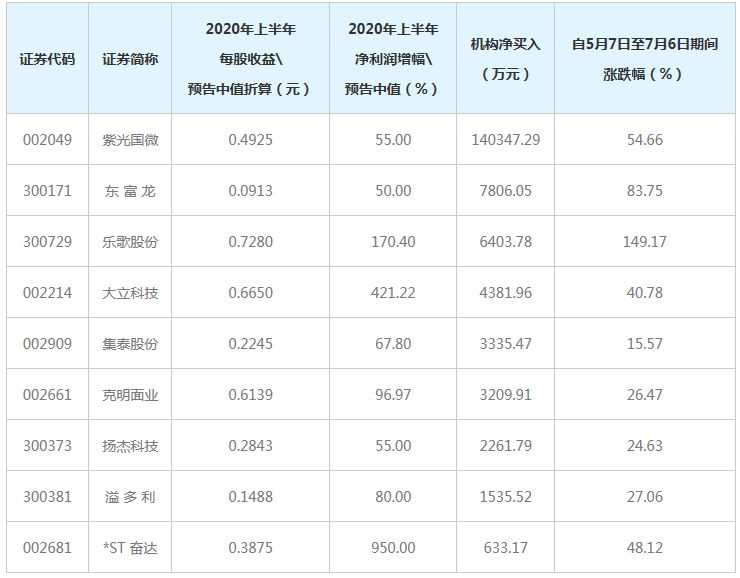Open the 紫光国微 stock name
This screenshot has height=578, width=740.
(x=130, y=140)
